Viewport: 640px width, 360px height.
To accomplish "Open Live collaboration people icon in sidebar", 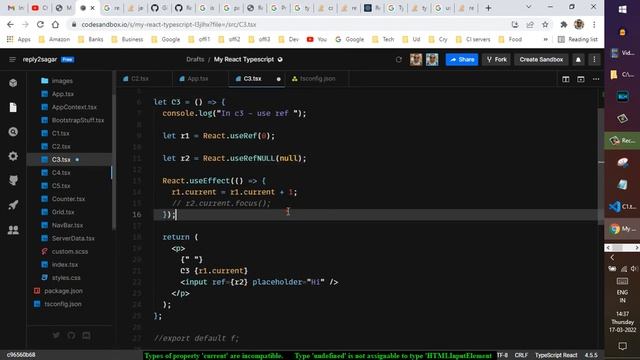I will pos(13,230).
